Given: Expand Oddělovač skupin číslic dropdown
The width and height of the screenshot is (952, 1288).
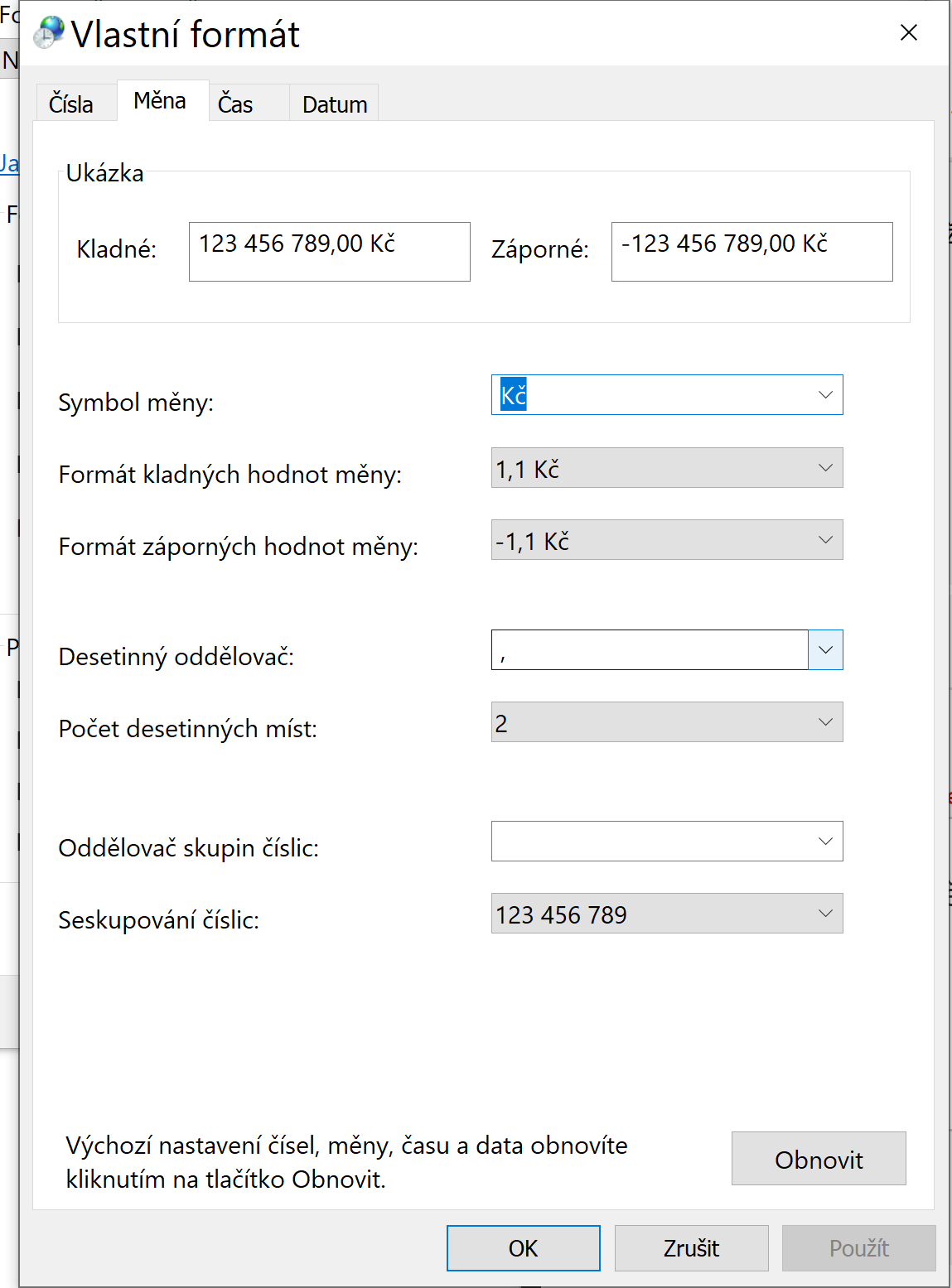Looking at the screenshot, I should tap(824, 842).
